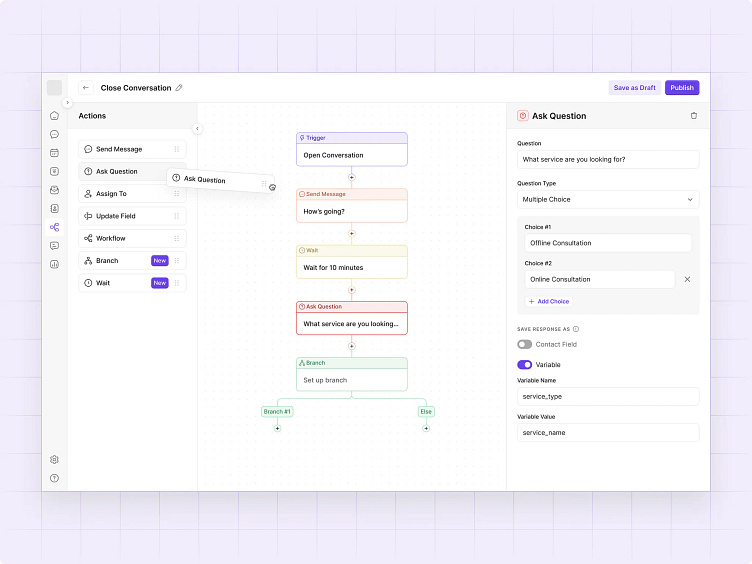Disable the Variable toggle
The width and height of the screenshot is (752, 564).
[x=525, y=364]
